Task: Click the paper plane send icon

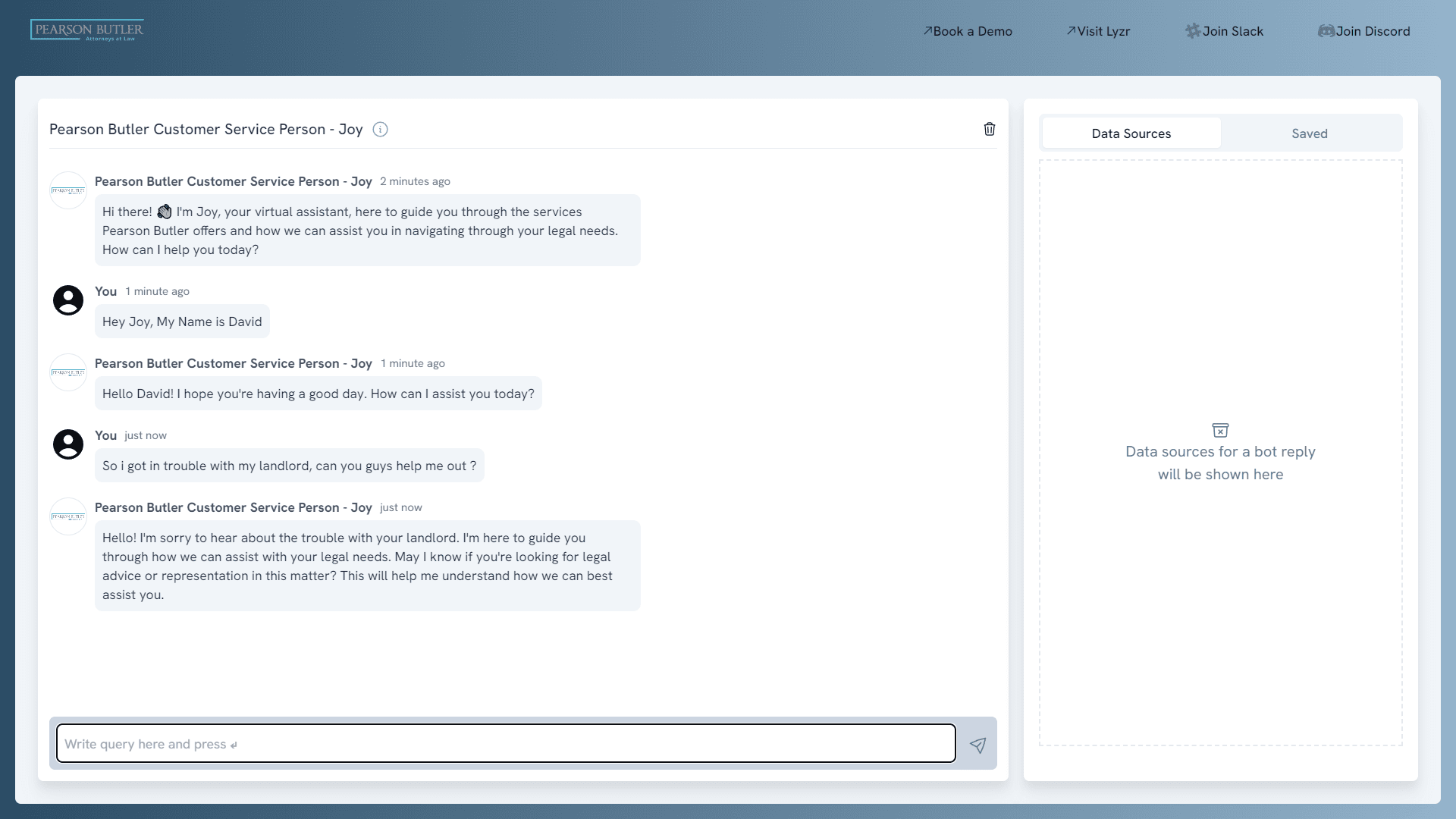Action: [977, 745]
